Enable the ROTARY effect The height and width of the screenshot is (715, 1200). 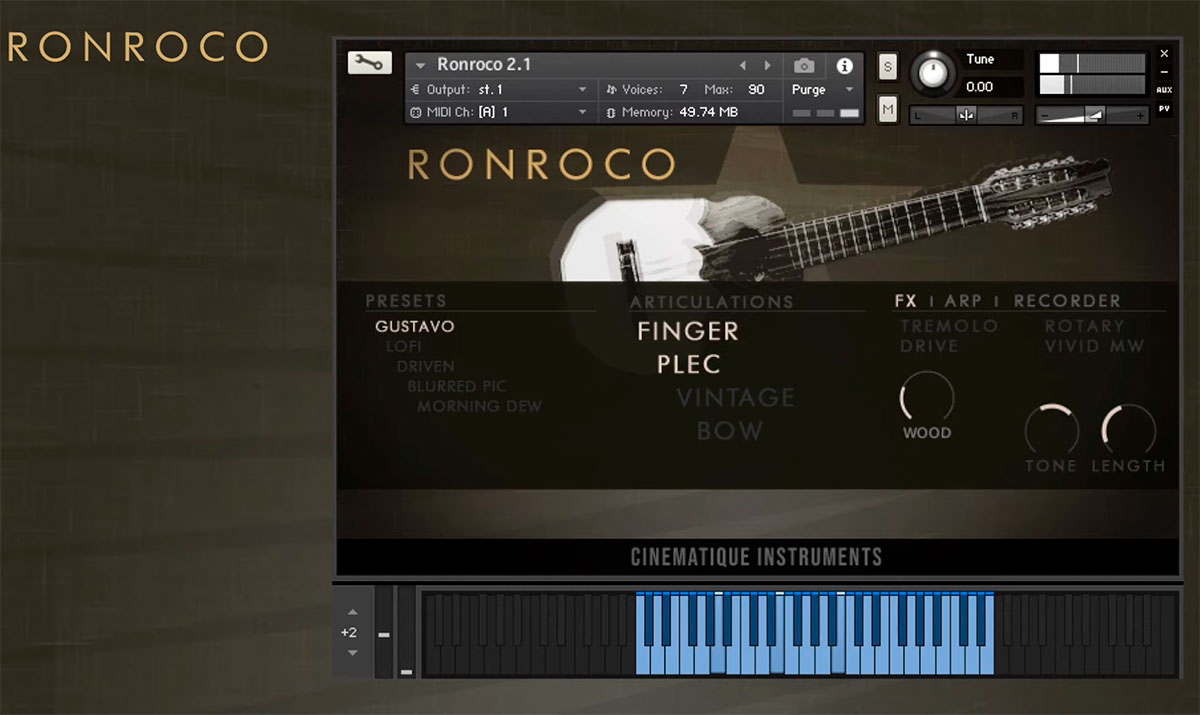[x=1084, y=326]
